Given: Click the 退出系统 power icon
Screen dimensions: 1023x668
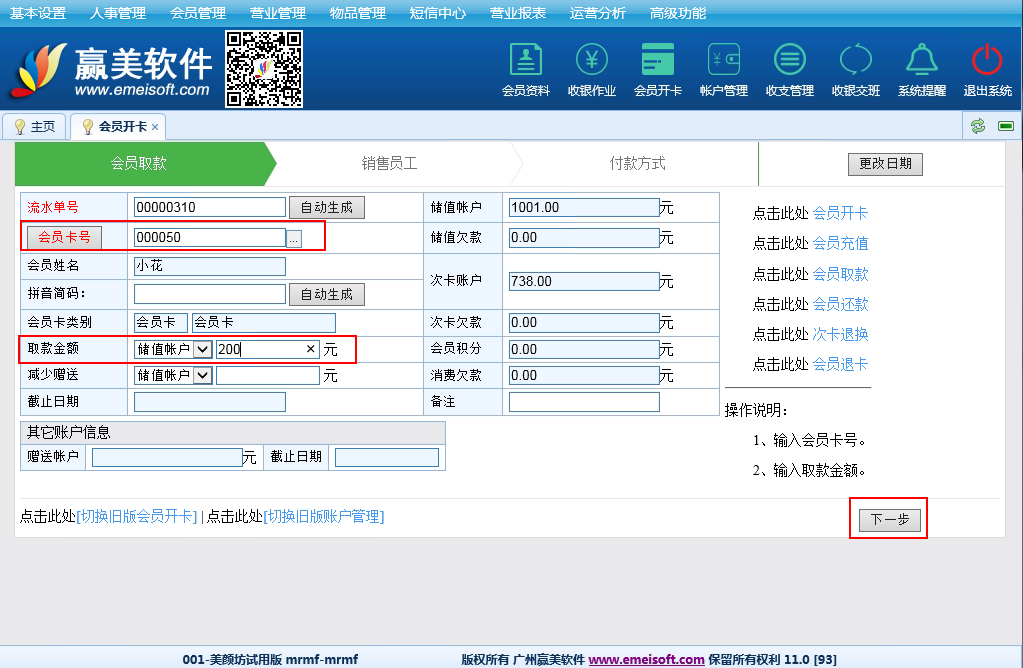Looking at the screenshot, I should point(987,62).
